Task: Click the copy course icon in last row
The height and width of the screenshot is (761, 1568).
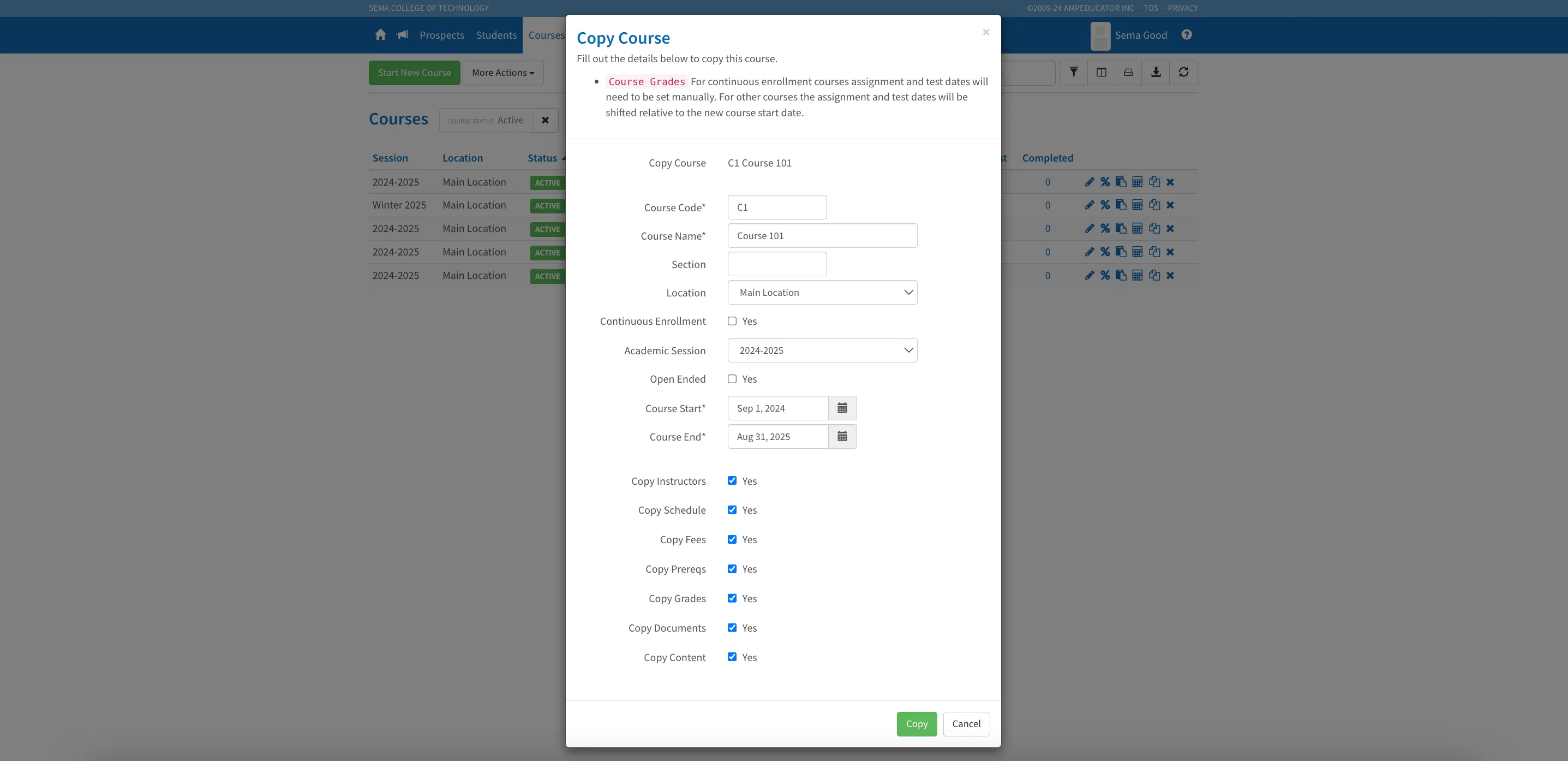Action: [x=1154, y=275]
